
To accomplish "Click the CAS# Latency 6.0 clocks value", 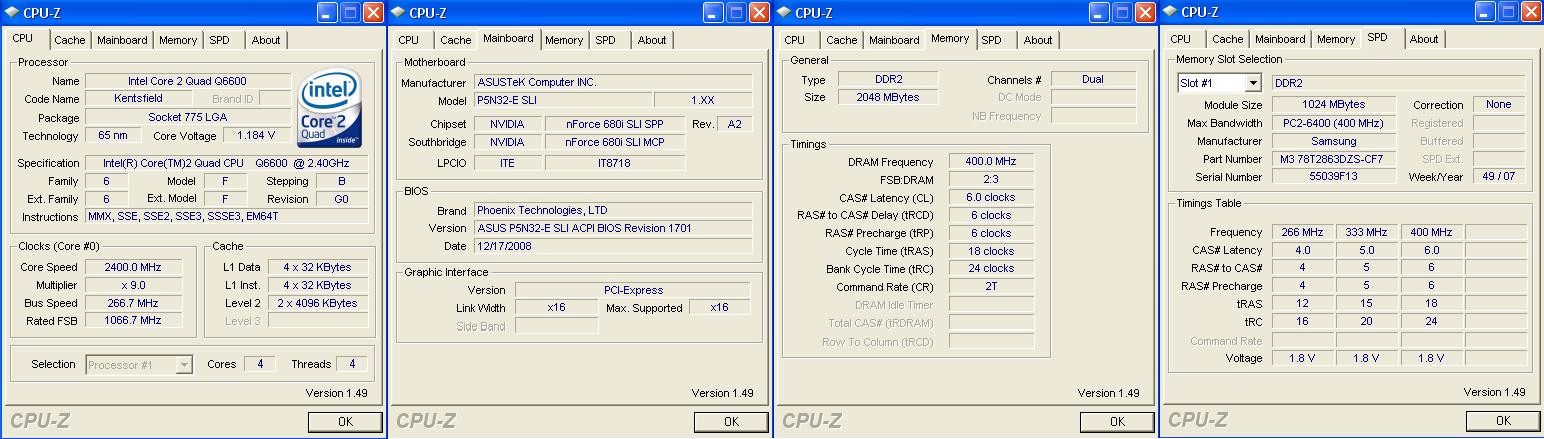I will pyautogui.click(x=991, y=198).
